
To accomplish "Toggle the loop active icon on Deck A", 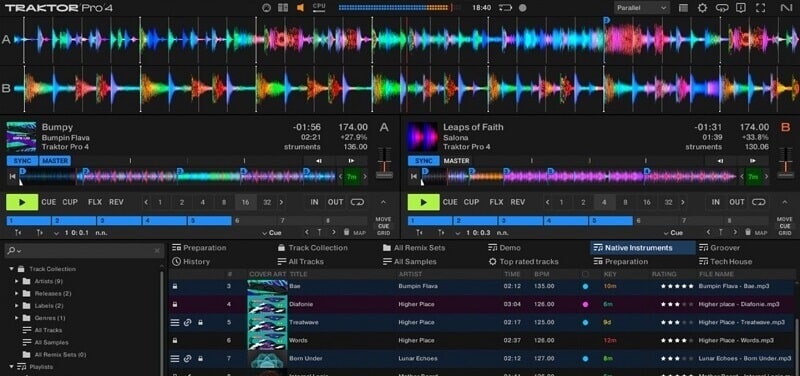I will pos(357,203).
